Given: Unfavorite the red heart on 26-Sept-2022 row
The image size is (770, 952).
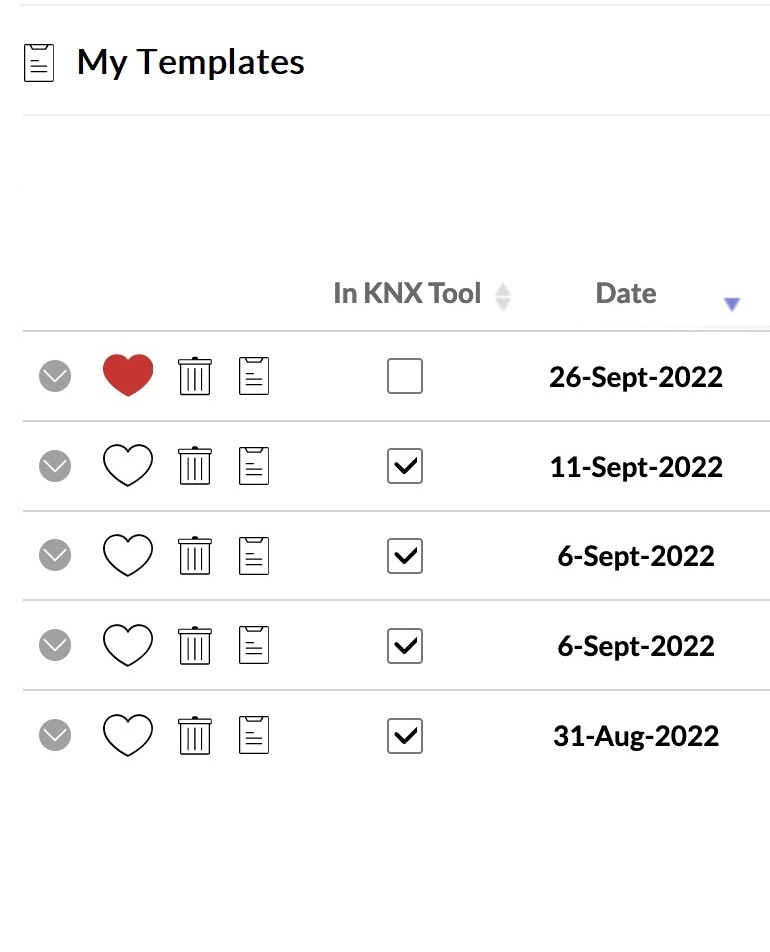Looking at the screenshot, I should 128,376.
